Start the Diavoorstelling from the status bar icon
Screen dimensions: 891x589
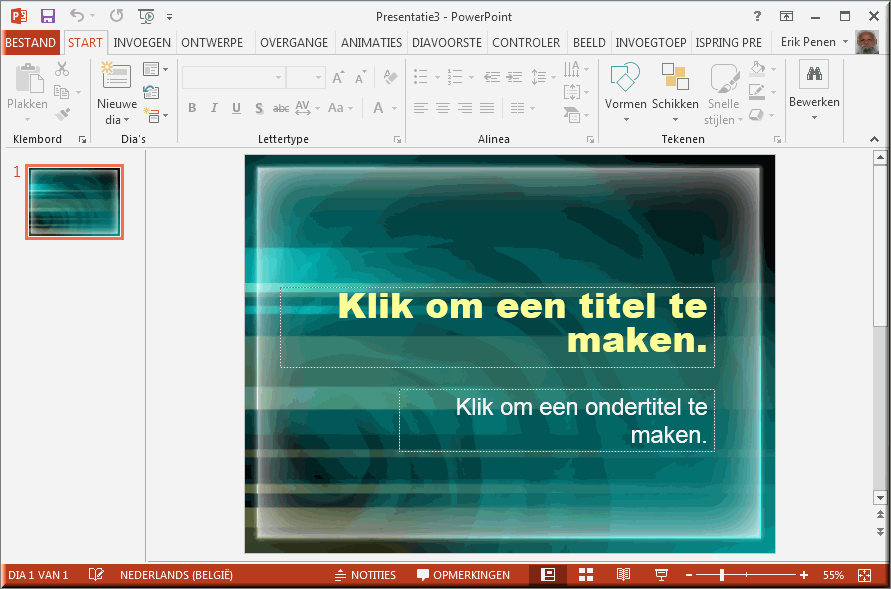pos(660,575)
